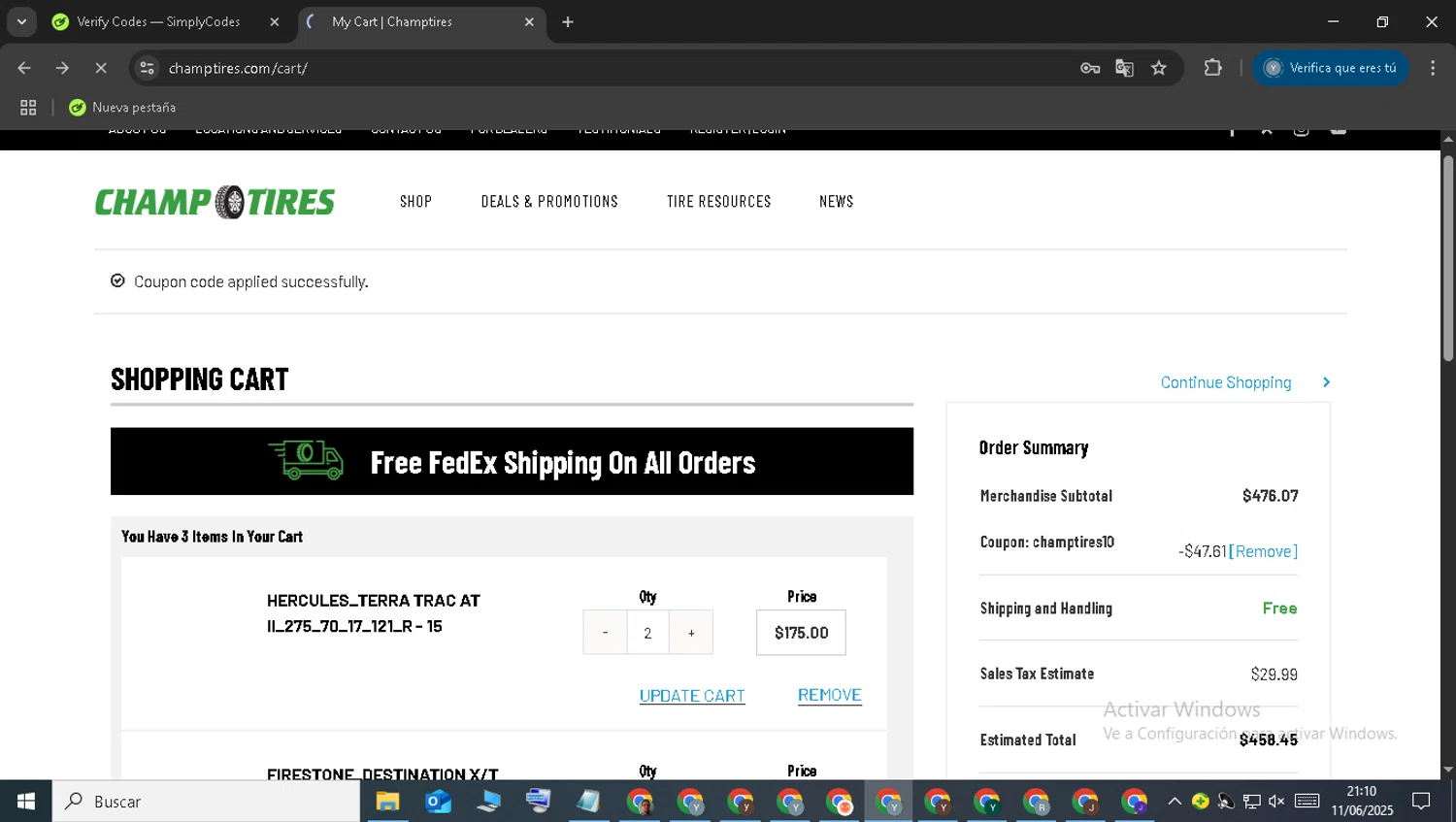Click the muted volume tray icon
The height and width of the screenshot is (822, 1456).
tap(1276, 802)
